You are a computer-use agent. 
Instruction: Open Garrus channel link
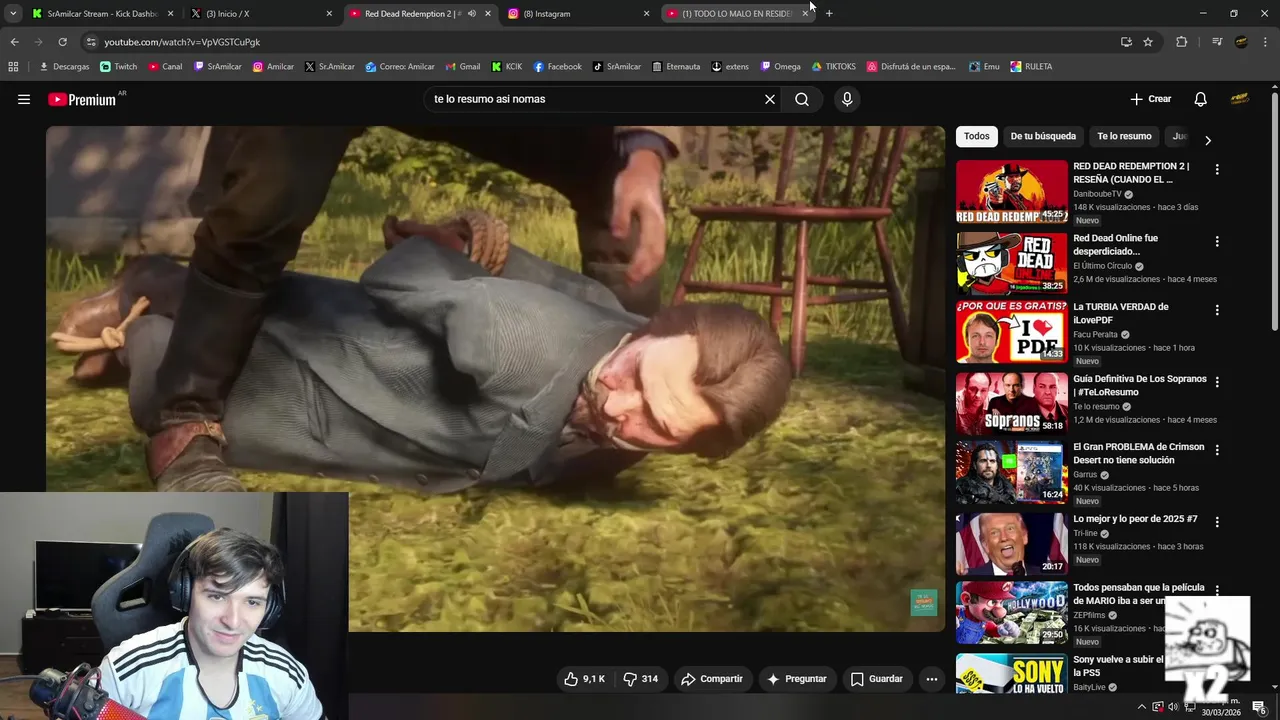coord(1085,475)
